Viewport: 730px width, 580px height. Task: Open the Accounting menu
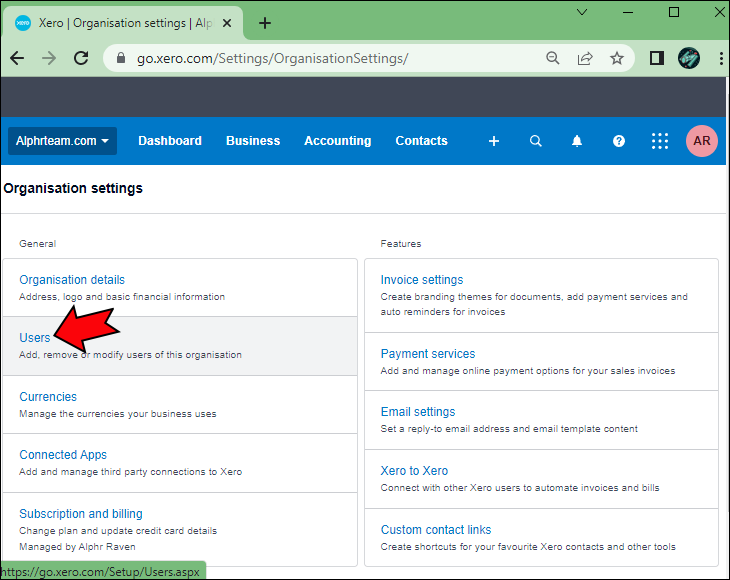point(338,141)
